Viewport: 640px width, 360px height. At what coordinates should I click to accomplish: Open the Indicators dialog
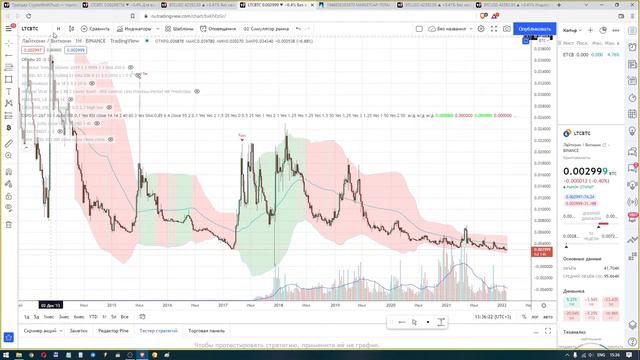coord(134,29)
